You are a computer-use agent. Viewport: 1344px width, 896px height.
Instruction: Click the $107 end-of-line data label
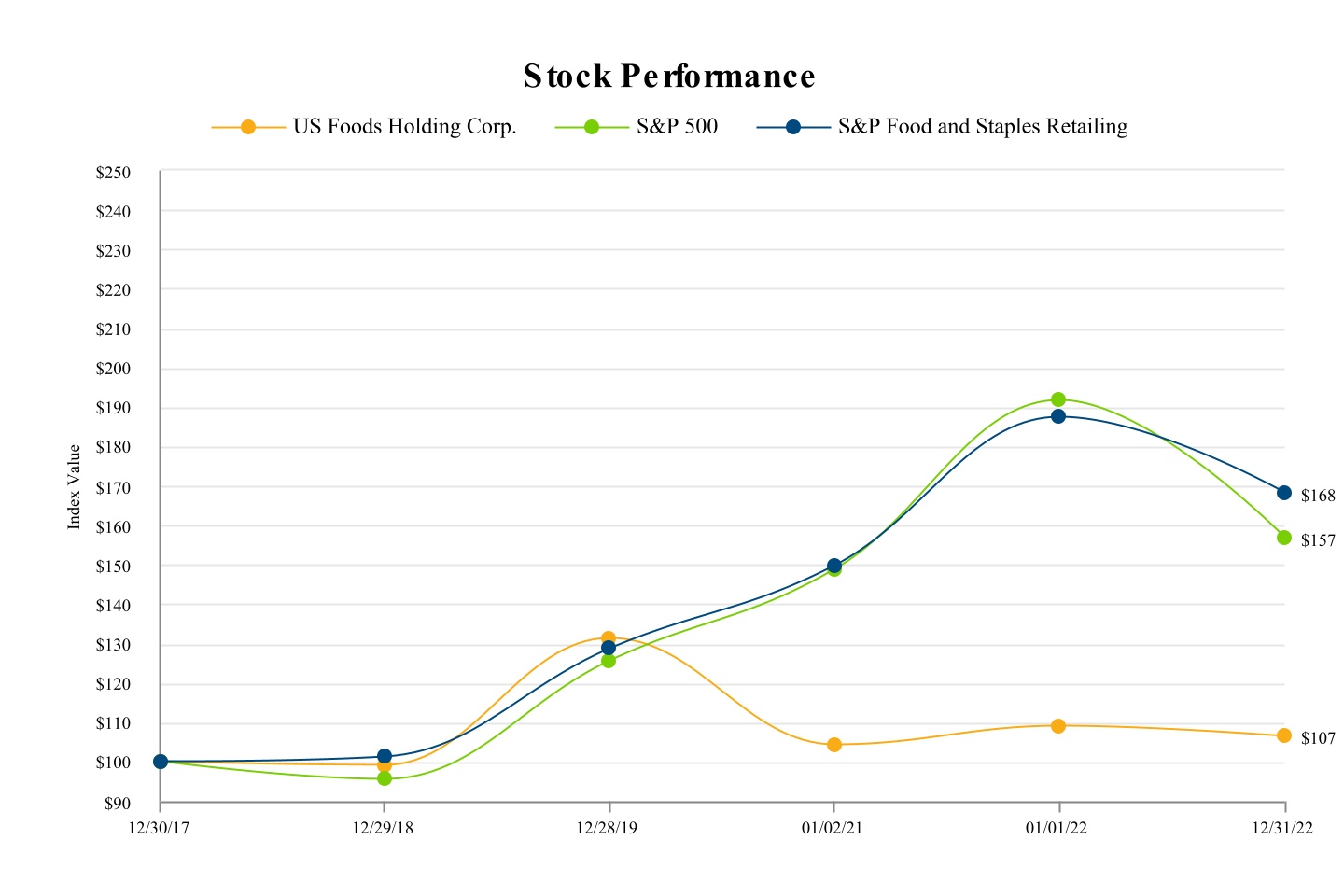pos(1318,738)
